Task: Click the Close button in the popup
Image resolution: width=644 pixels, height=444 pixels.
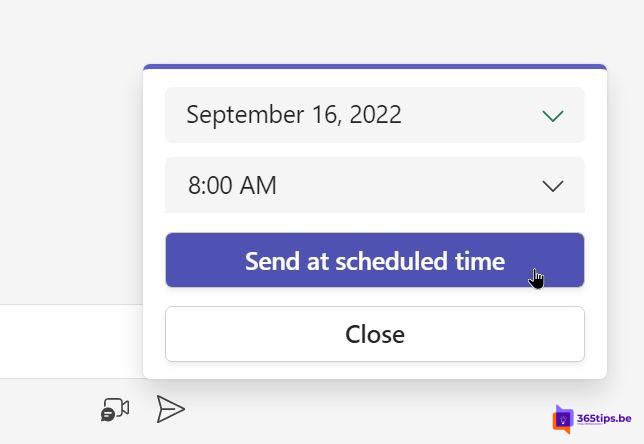Action: pyautogui.click(x=375, y=334)
